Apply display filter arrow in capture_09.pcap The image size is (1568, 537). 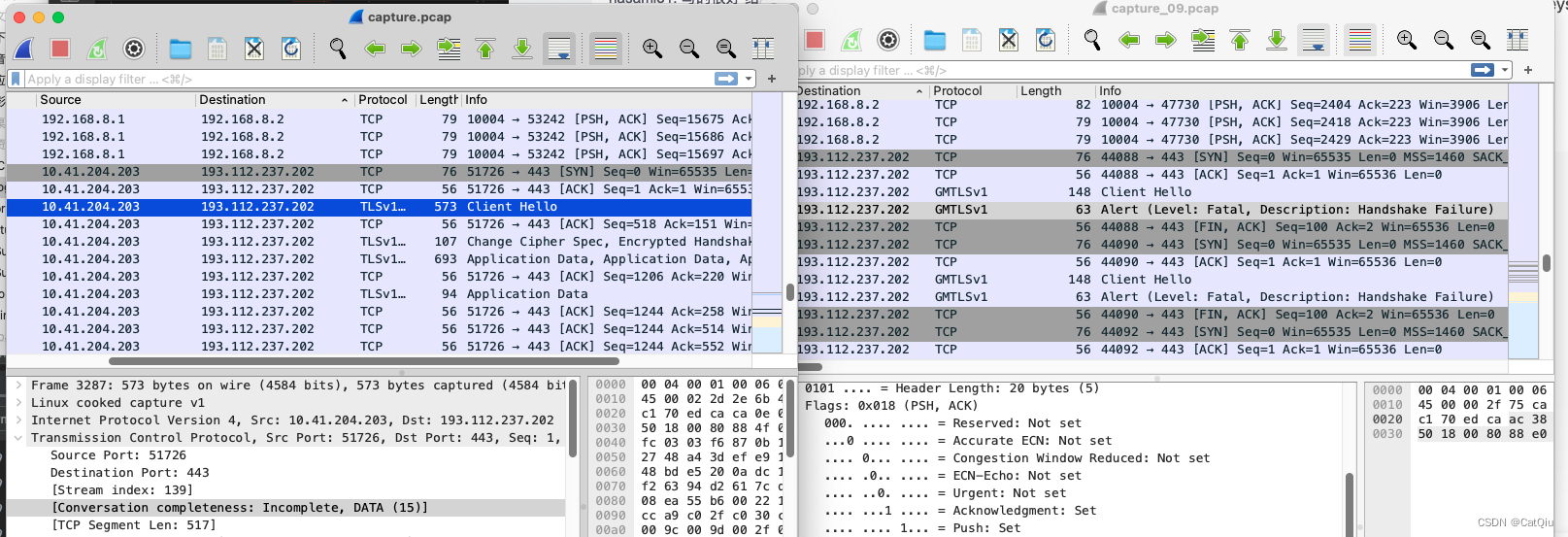[x=1483, y=70]
